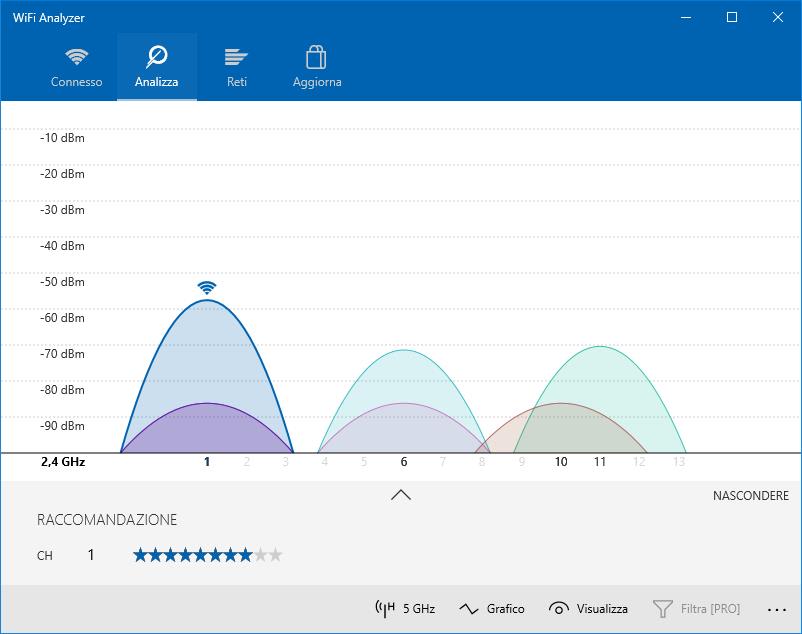Minimize the WiFi Analyzer window
802x634 pixels.
686,17
